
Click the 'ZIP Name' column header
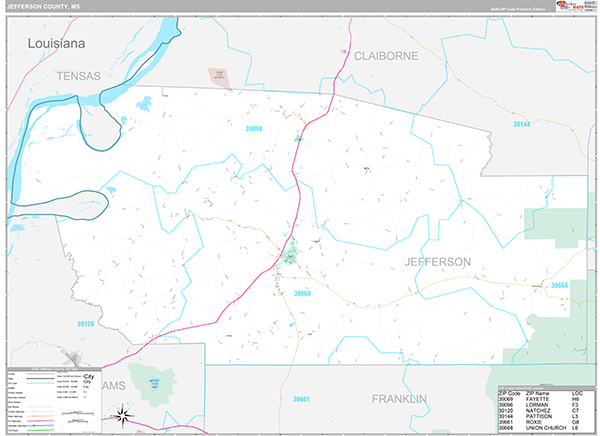pyautogui.click(x=538, y=393)
